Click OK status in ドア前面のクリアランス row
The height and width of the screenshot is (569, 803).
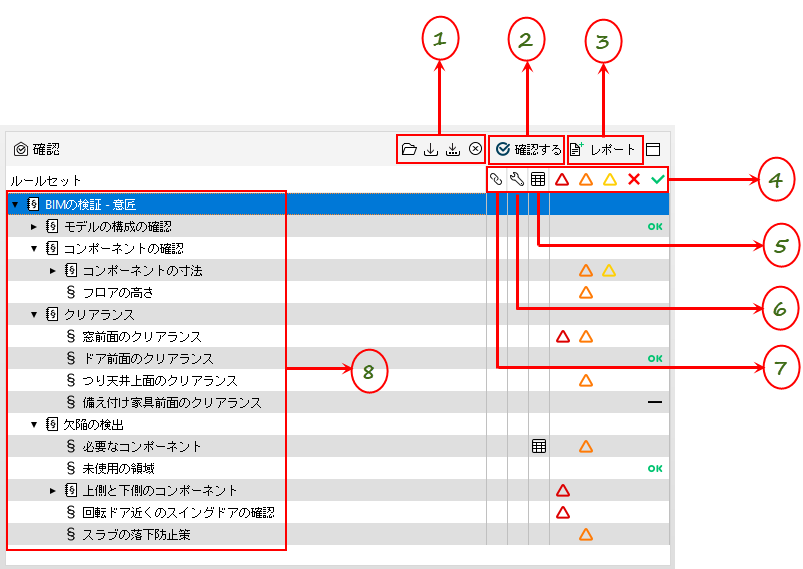click(x=655, y=359)
